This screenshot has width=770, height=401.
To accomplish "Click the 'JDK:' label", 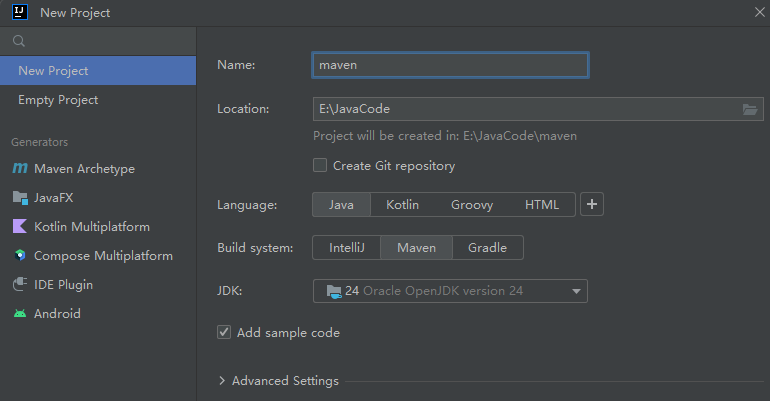I will pyautogui.click(x=229, y=291).
